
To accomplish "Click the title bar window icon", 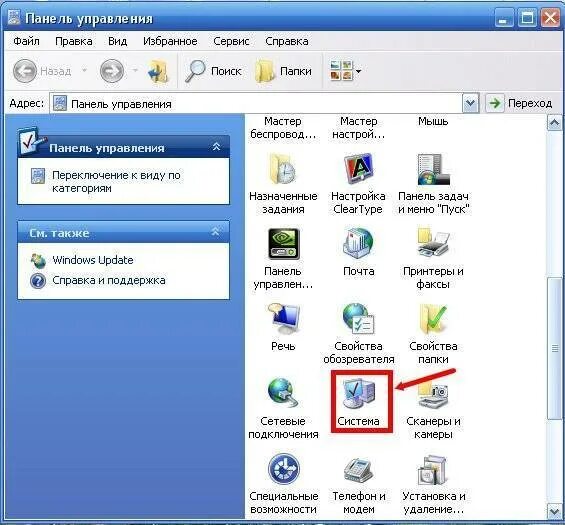I will 14,18.
